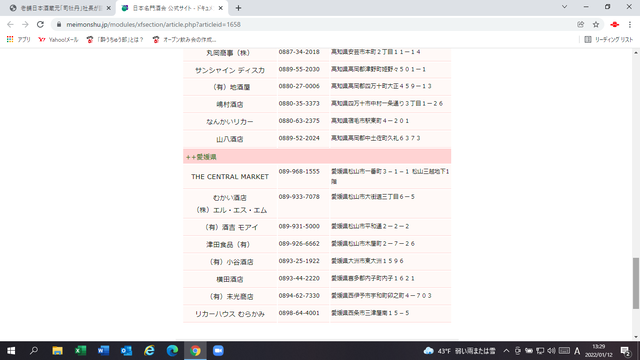Image resolution: width=640 pixels, height=360 pixels.
Task: Open the reading list panel
Action: (609, 40)
